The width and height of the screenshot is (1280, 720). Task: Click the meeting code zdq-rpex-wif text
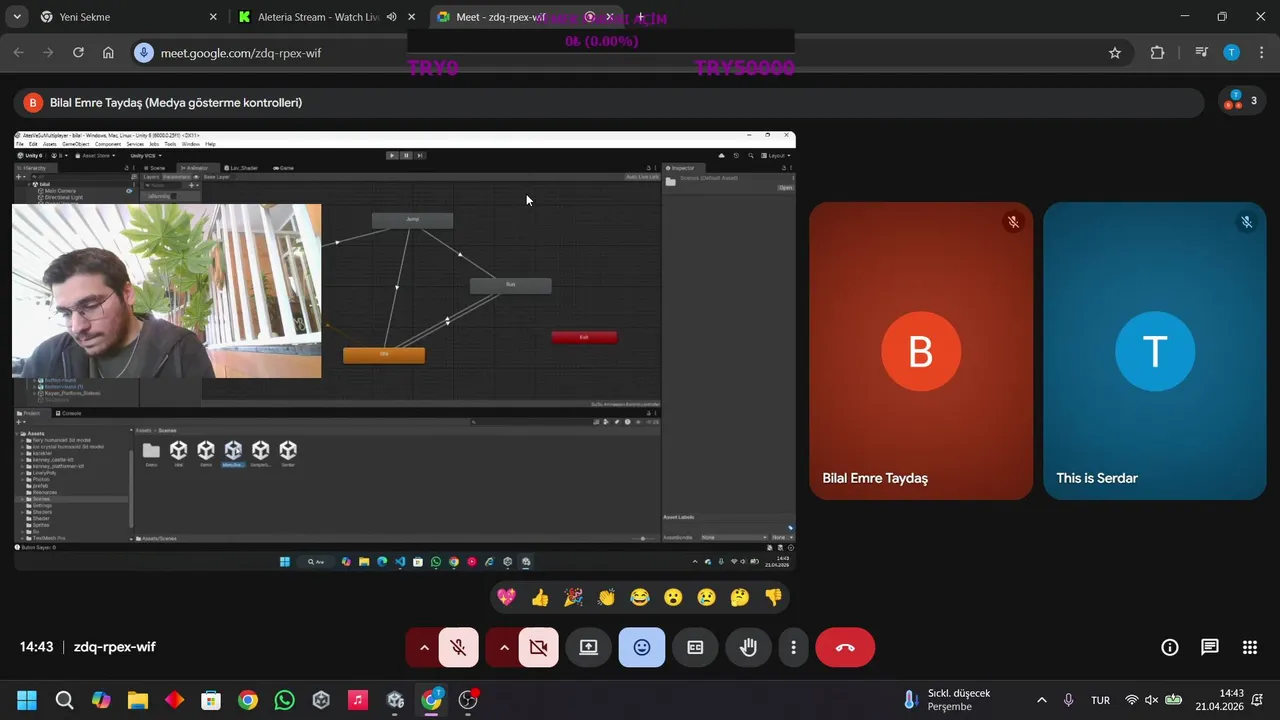[x=114, y=647]
